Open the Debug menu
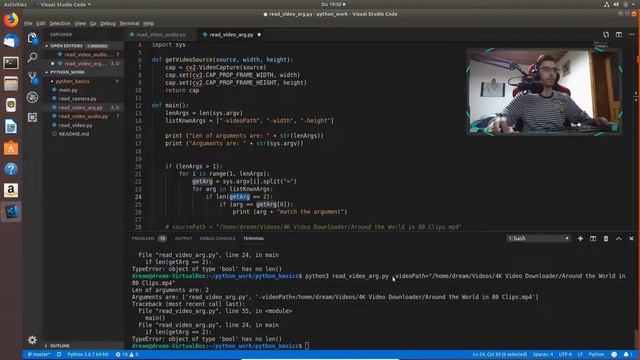This screenshot has height=360, width=640. pyautogui.click(x=108, y=23)
